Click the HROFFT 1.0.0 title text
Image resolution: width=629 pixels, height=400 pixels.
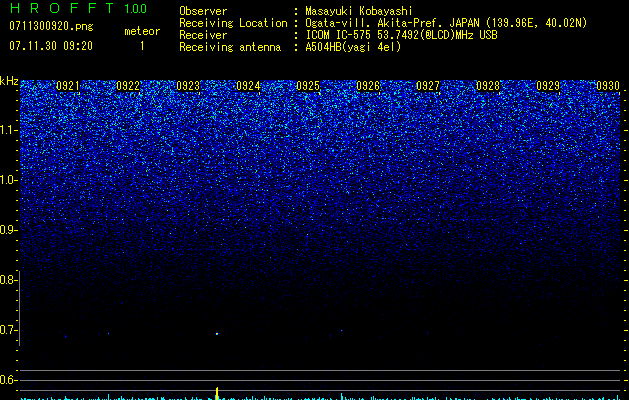click(x=78, y=8)
